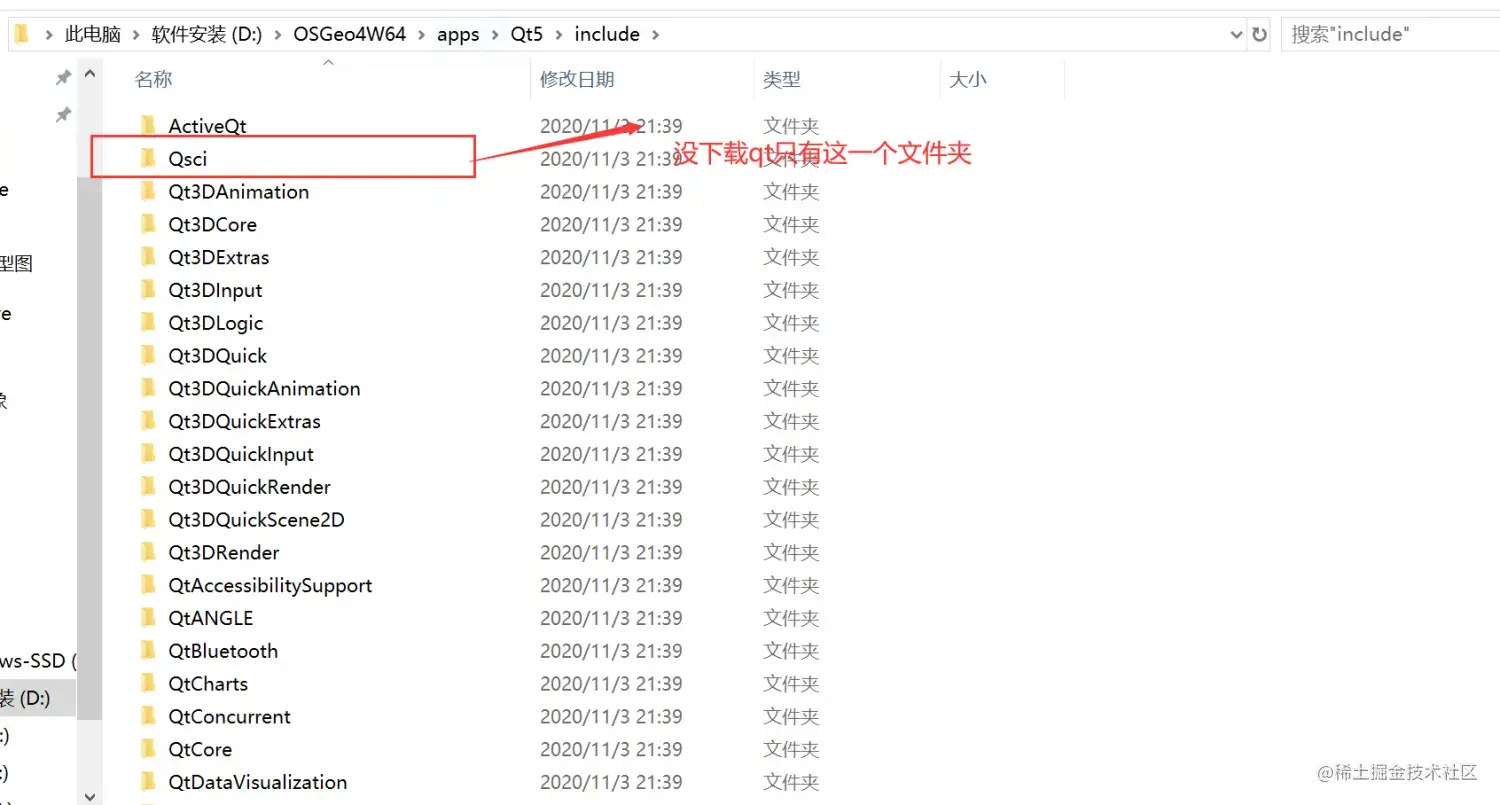The image size is (1500, 805).
Task: Click the Qt3DQuickRender folder icon
Action: coord(148,487)
